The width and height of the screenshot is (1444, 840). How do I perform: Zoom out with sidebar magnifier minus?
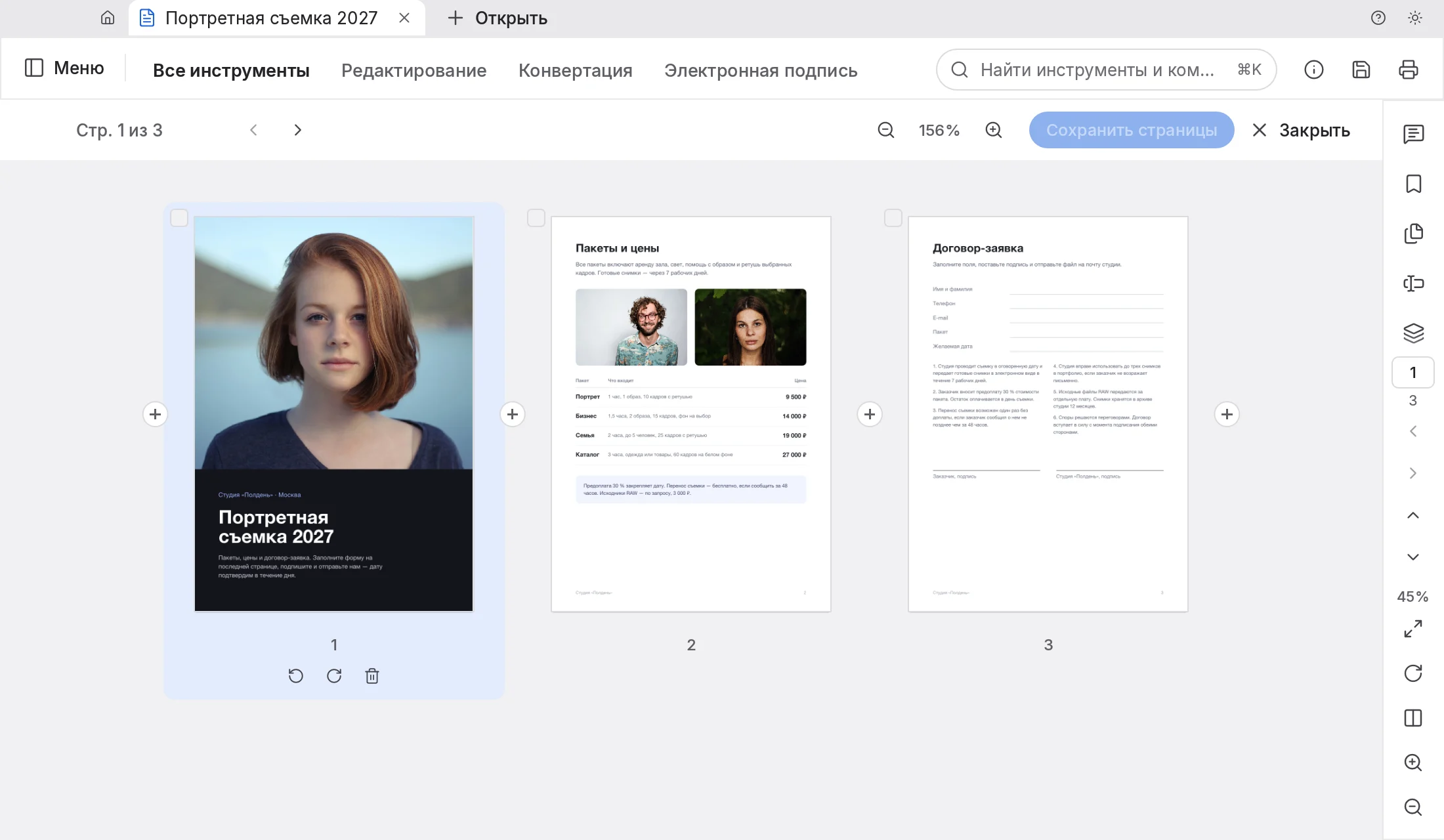1413,807
